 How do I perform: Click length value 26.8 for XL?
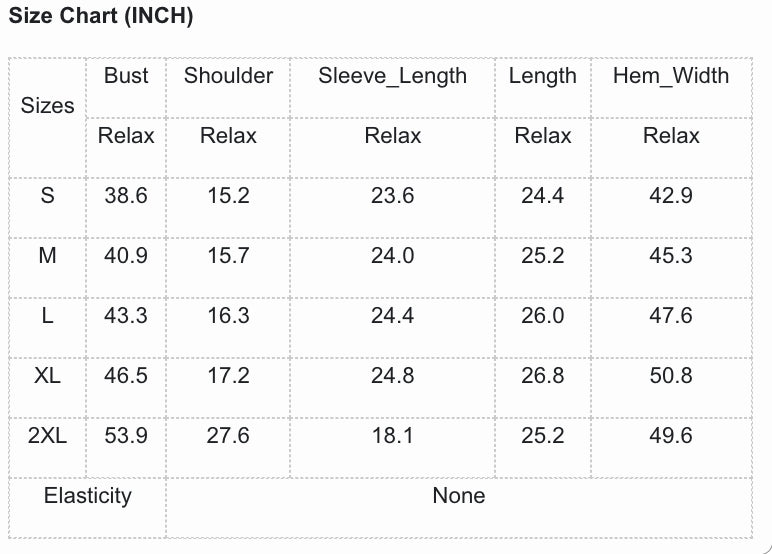tap(543, 376)
